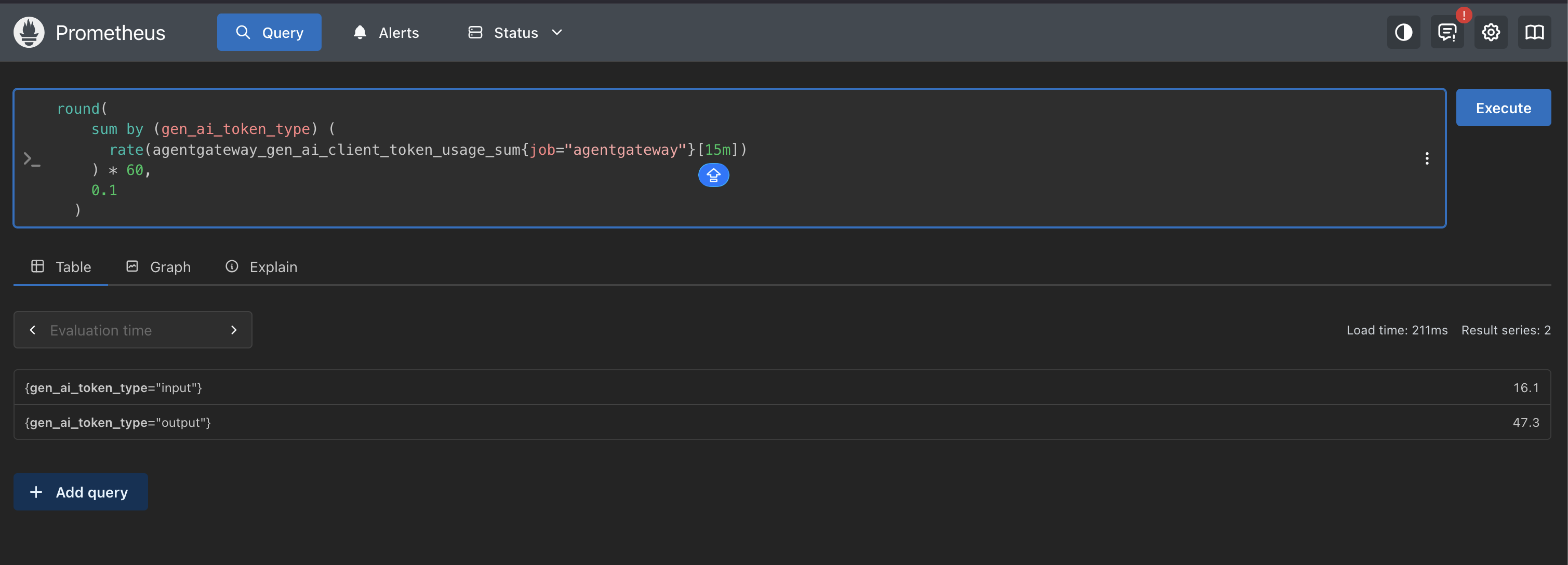Screen dimensions: 1568x565
Task: Step evaluation time forward with right chevron
Action: pyautogui.click(x=234, y=330)
